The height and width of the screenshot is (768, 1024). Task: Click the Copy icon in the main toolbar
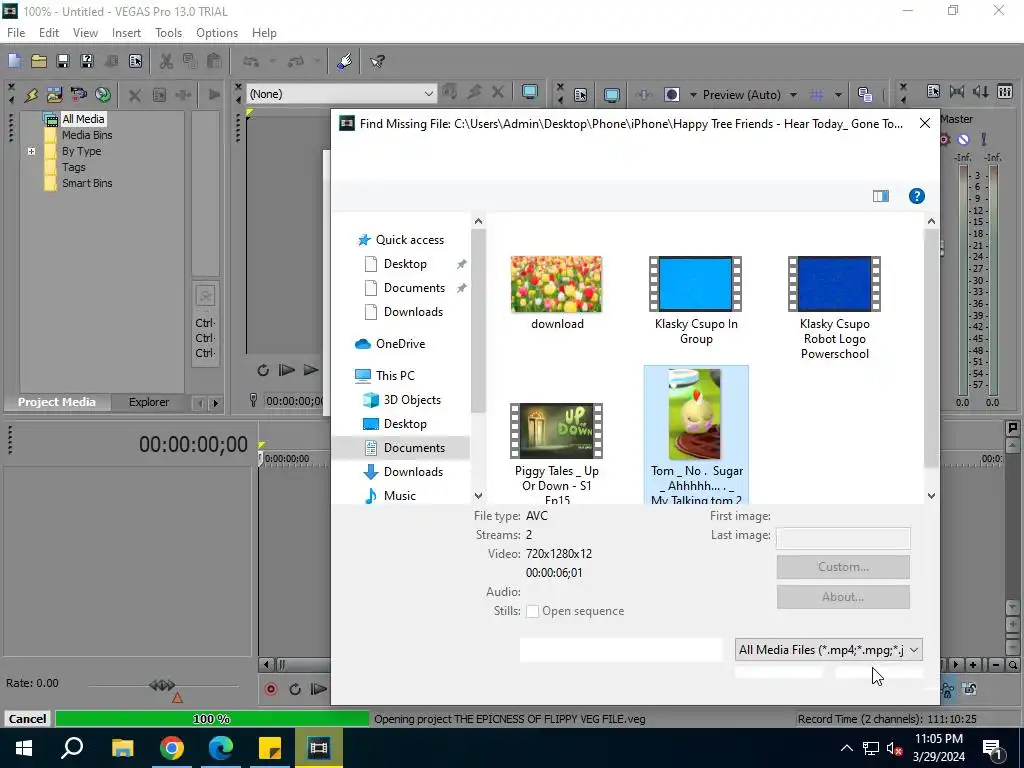190,61
